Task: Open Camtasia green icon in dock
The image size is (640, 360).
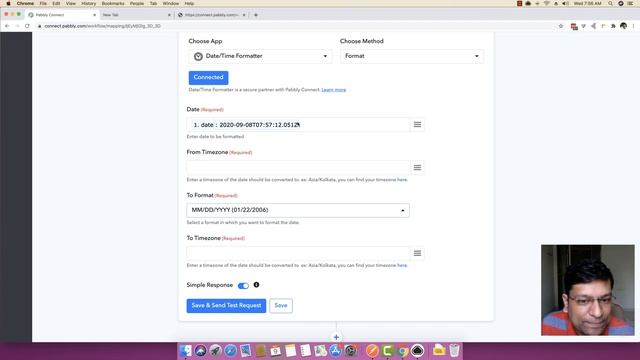Action: (x=387, y=351)
